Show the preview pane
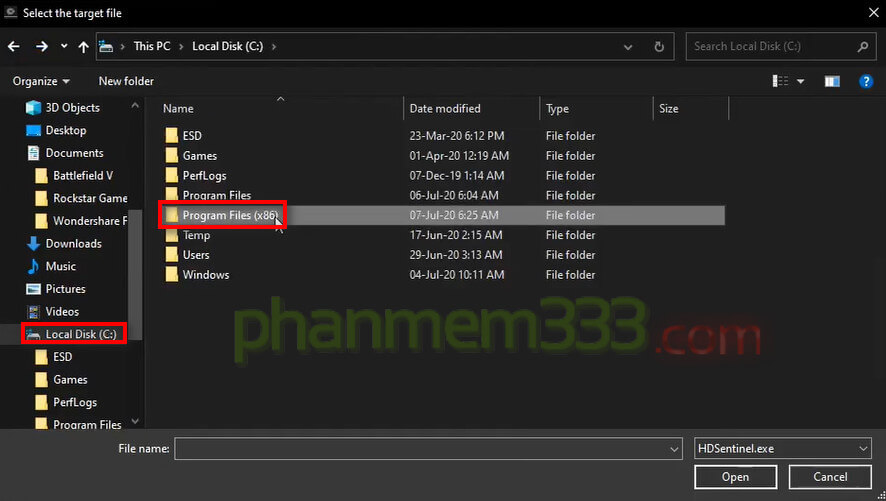Image resolution: width=886 pixels, height=501 pixels. click(x=832, y=81)
